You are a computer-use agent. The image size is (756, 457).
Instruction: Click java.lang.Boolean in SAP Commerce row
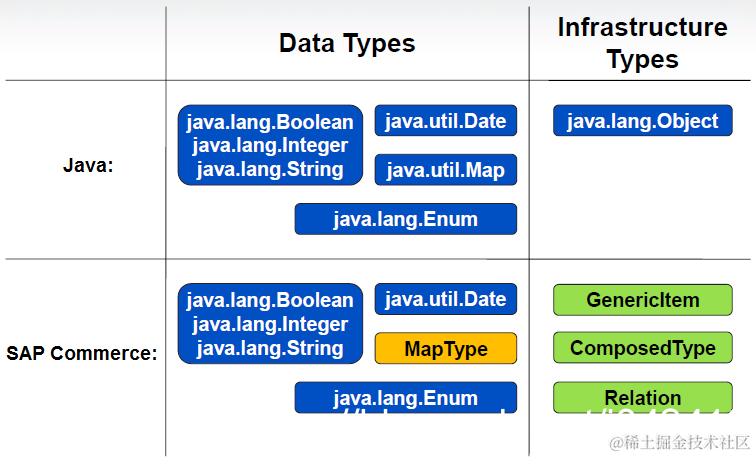[270, 300]
